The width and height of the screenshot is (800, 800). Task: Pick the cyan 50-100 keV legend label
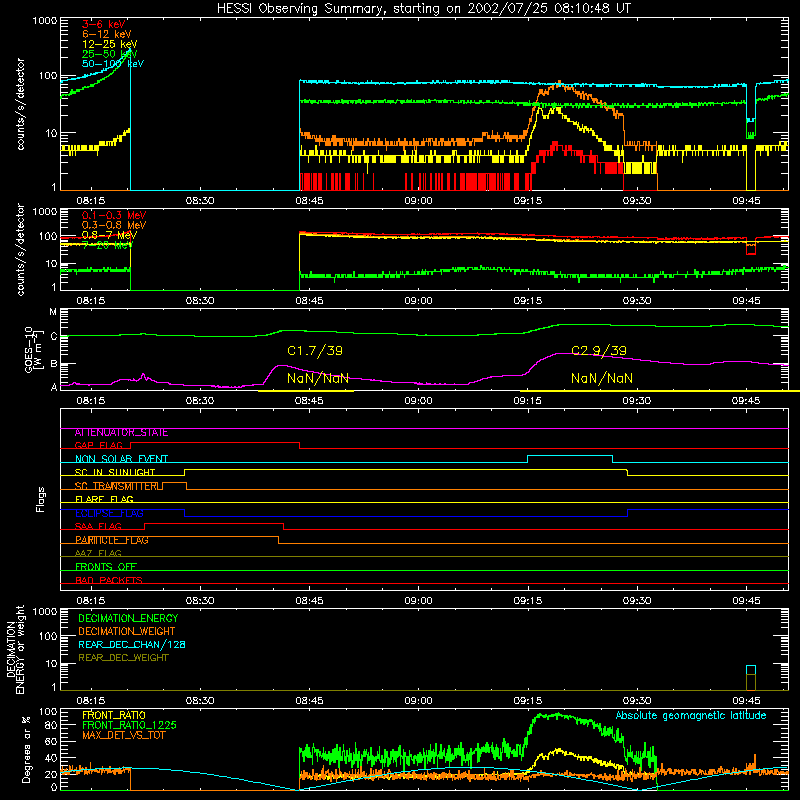pyautogui.click(x=113, y=64)
